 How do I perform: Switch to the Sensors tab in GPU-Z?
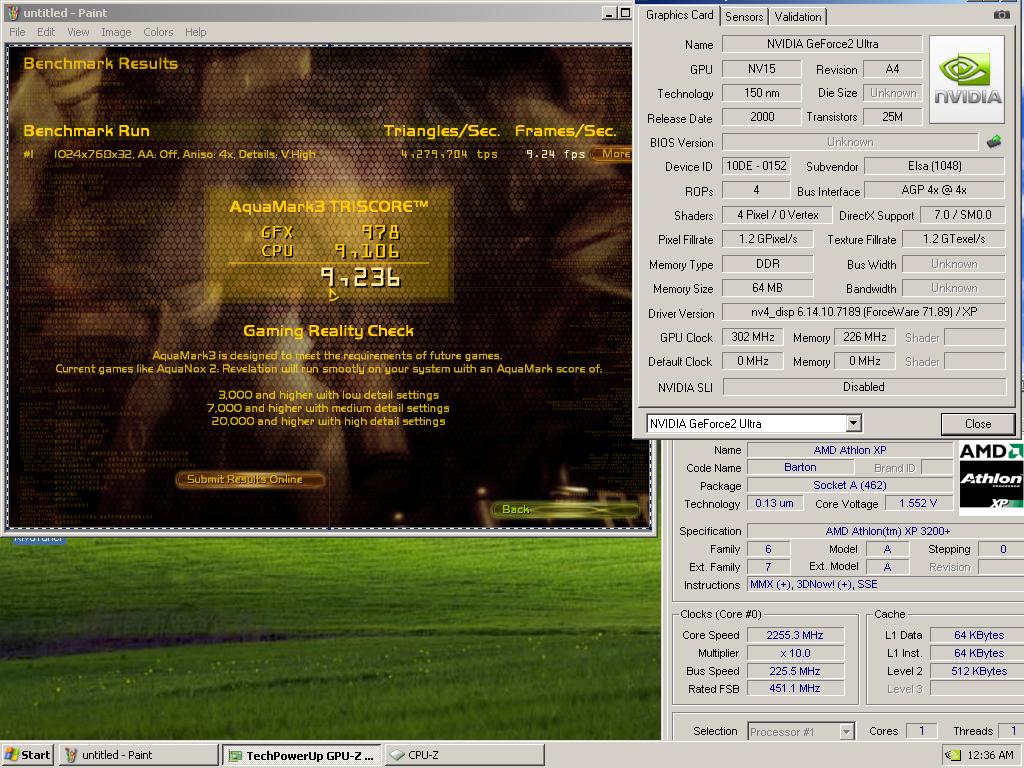(744, 17)
